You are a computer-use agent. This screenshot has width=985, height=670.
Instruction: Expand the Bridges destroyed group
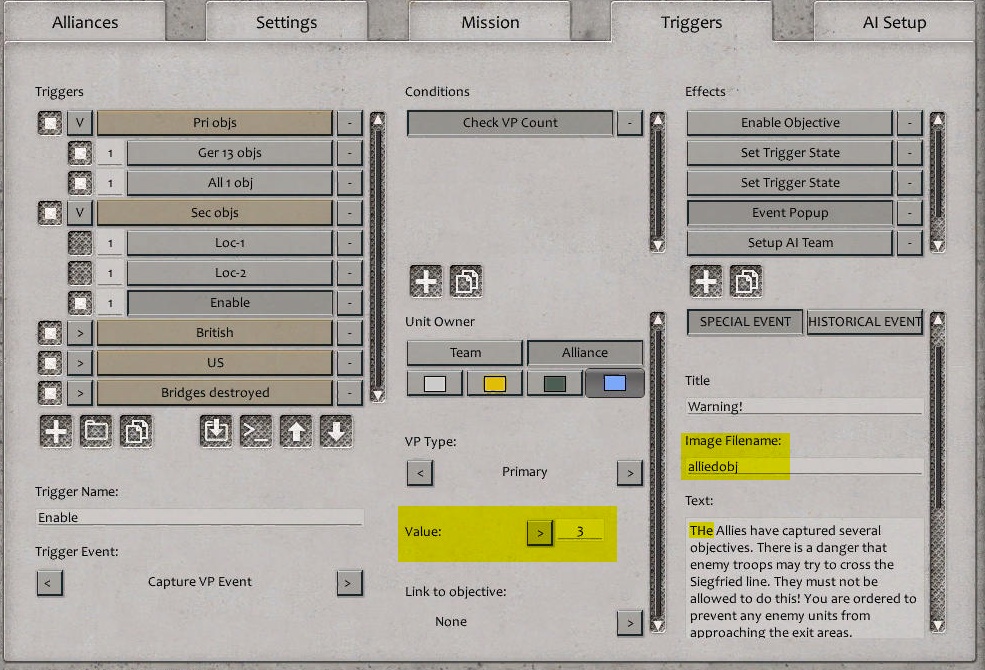(80, 393)
